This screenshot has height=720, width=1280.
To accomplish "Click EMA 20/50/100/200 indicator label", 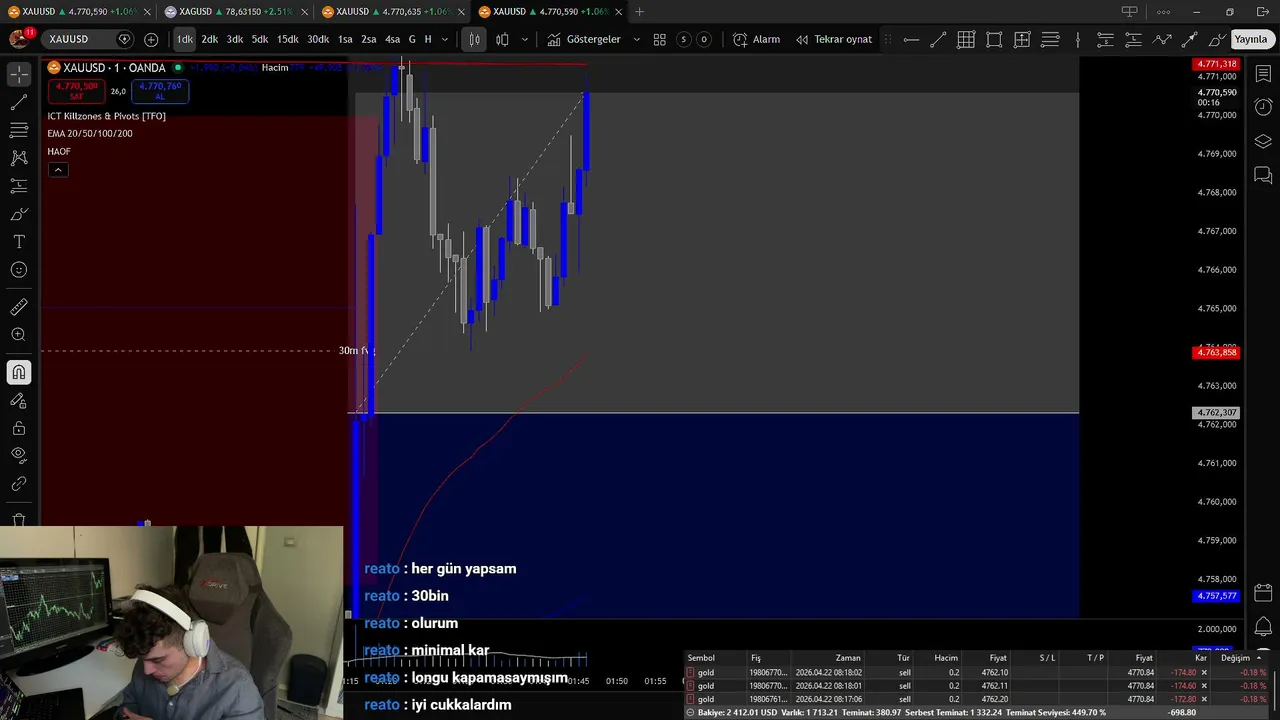I will pos(90,134).
